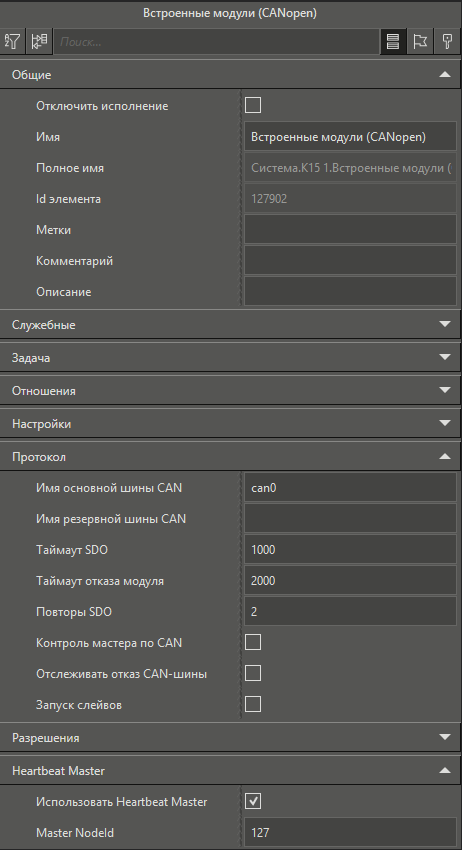The image size is (462, 850).
Task: Toggle Запуск слейвов checkbox
Action: (x=253, y=704)
